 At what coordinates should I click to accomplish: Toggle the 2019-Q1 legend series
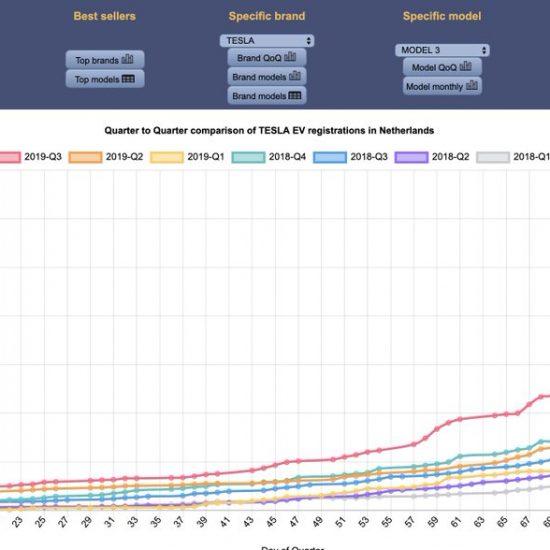[x=187, y=157]
